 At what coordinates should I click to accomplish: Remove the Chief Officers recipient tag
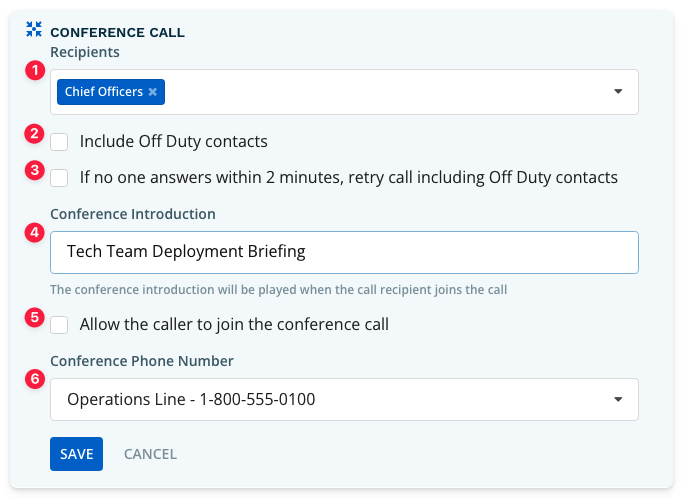(x=152, y=91)
